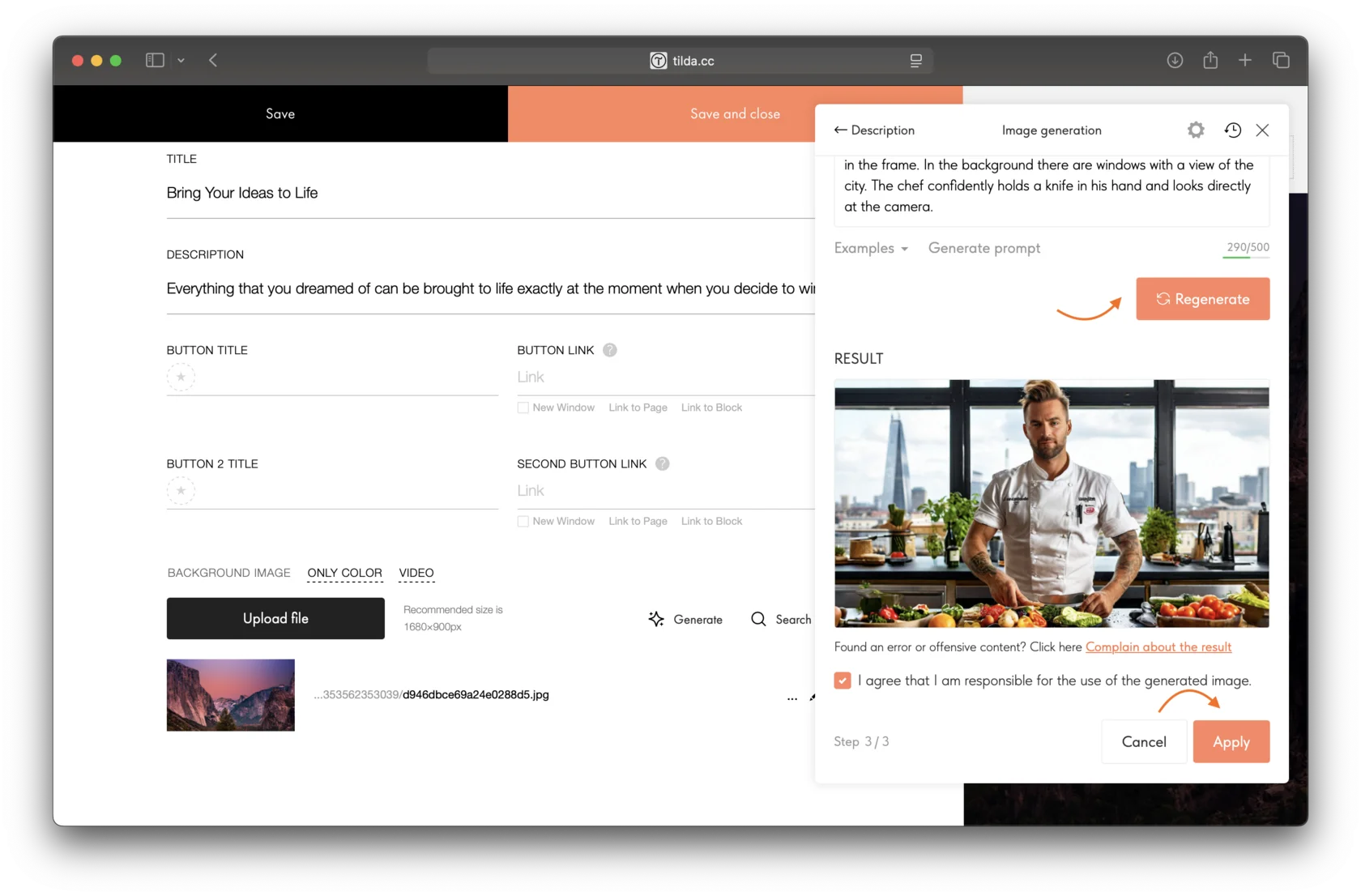Click Save and close
1361x896 pixels.
[x=735, y=113]
